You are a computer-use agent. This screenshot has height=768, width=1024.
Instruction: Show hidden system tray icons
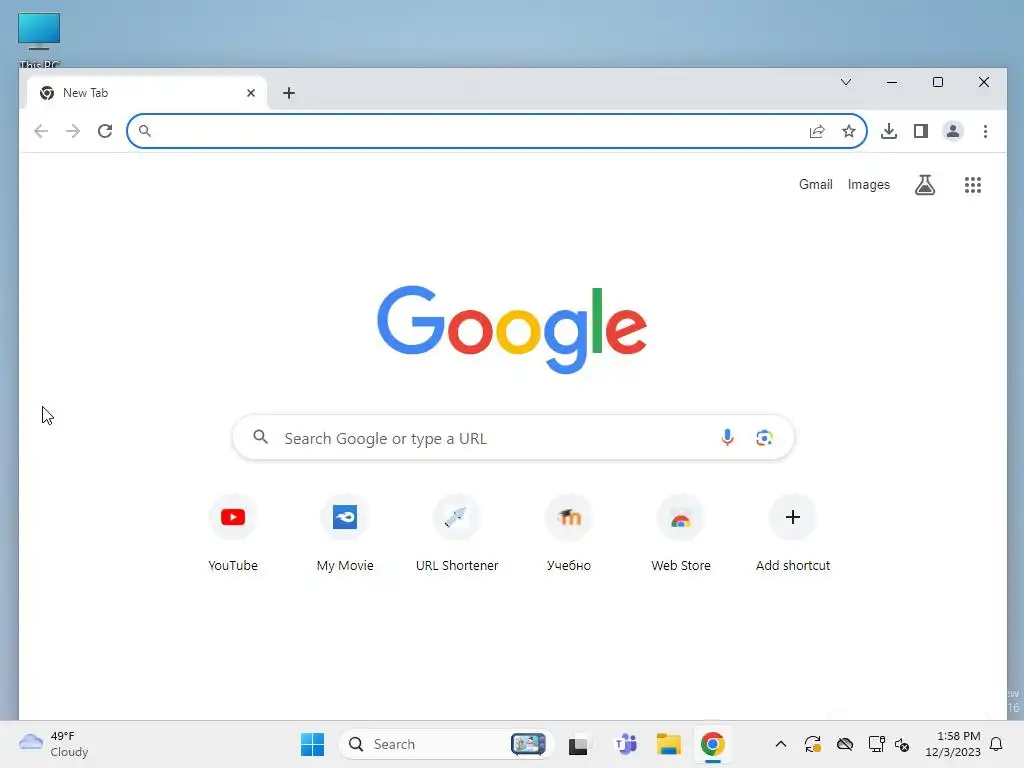tap(780, 744)
